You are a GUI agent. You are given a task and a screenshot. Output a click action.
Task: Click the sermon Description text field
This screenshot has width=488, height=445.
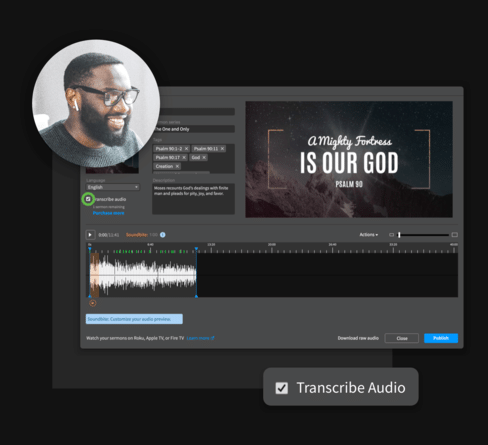coord(193,199)
